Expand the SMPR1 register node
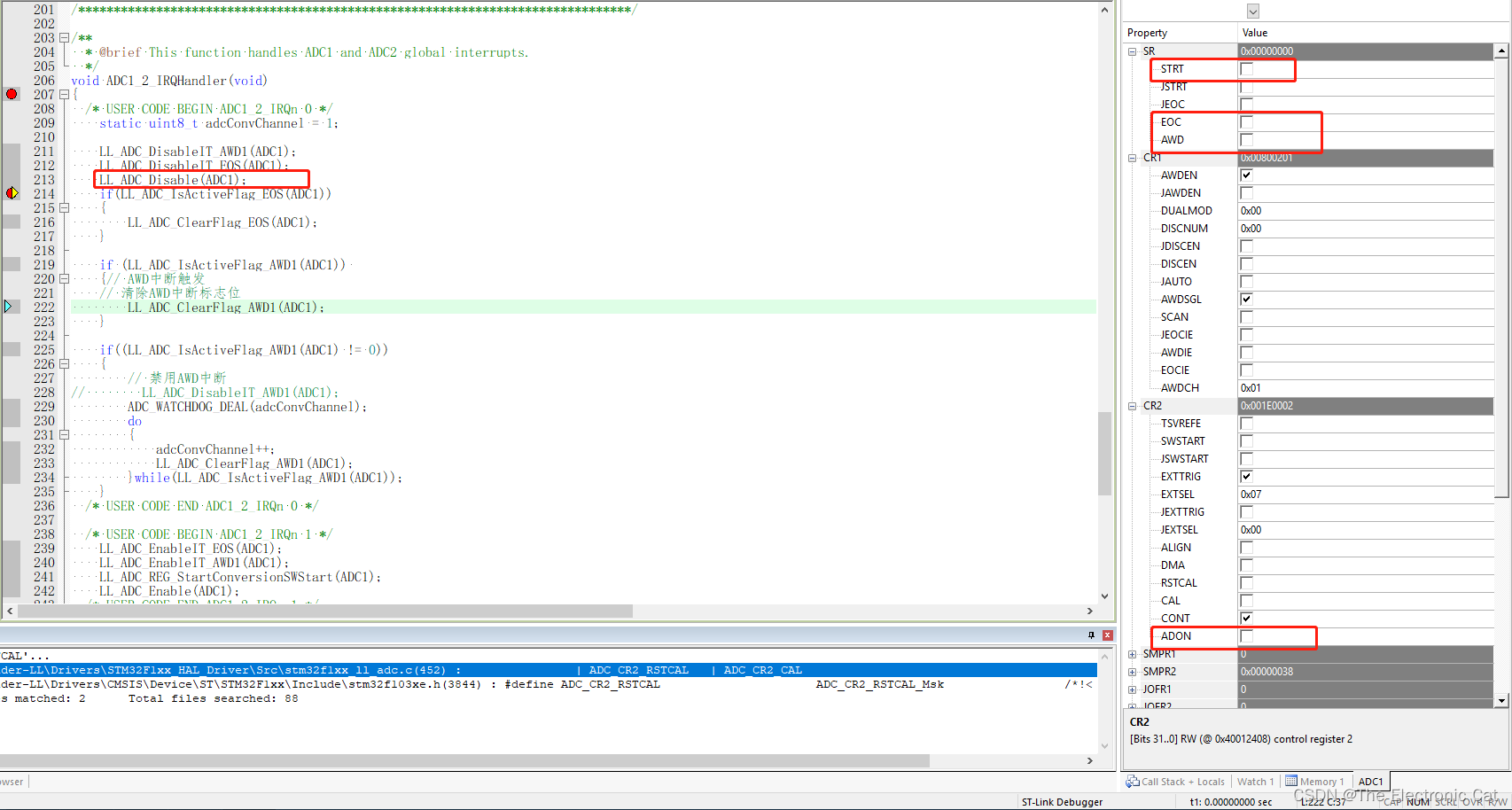The image size is (1512, 810). pos(1132,654)
